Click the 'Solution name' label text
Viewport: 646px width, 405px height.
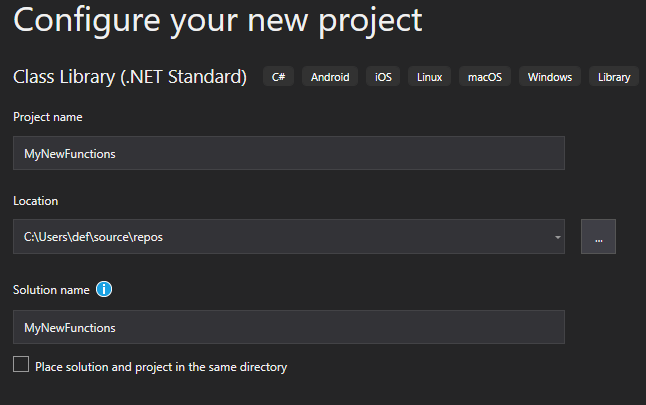[x=51, y=290]
